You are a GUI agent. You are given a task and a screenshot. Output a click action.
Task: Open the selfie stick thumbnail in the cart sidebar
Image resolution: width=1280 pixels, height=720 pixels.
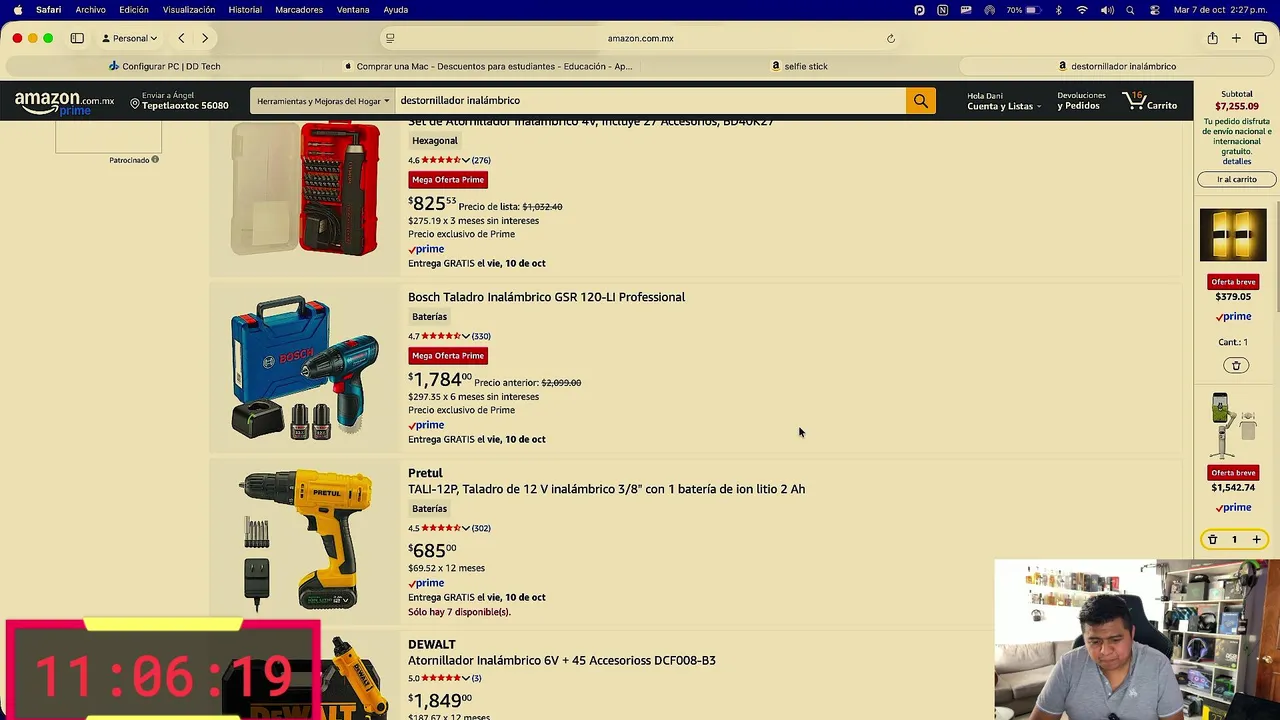point(1233,426)
